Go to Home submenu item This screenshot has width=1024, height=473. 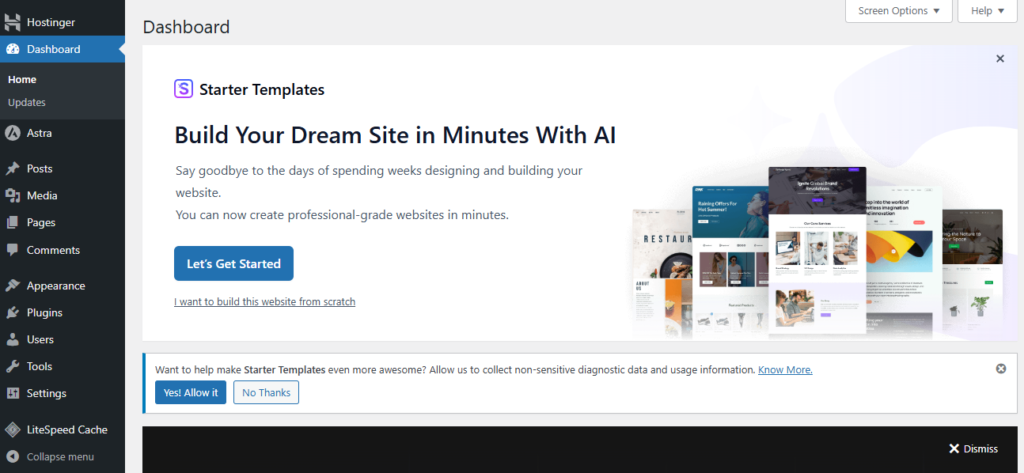22,80
